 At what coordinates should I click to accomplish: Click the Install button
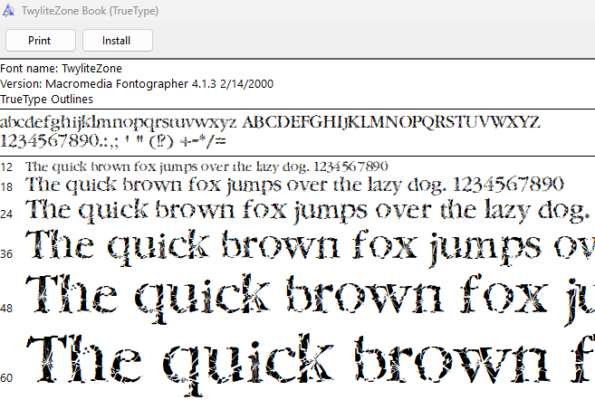coord(117,40)
